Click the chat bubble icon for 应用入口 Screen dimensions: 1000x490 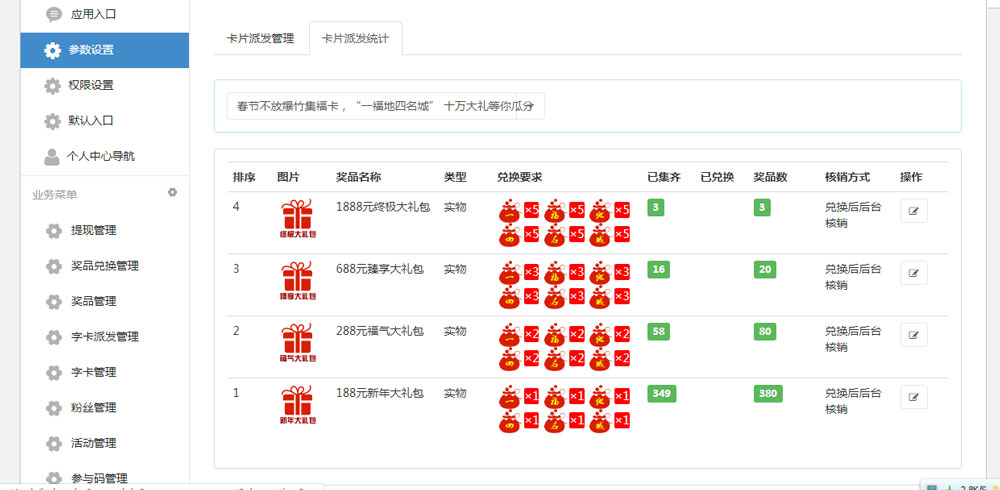pyautogui.click(x=53, y=14)
